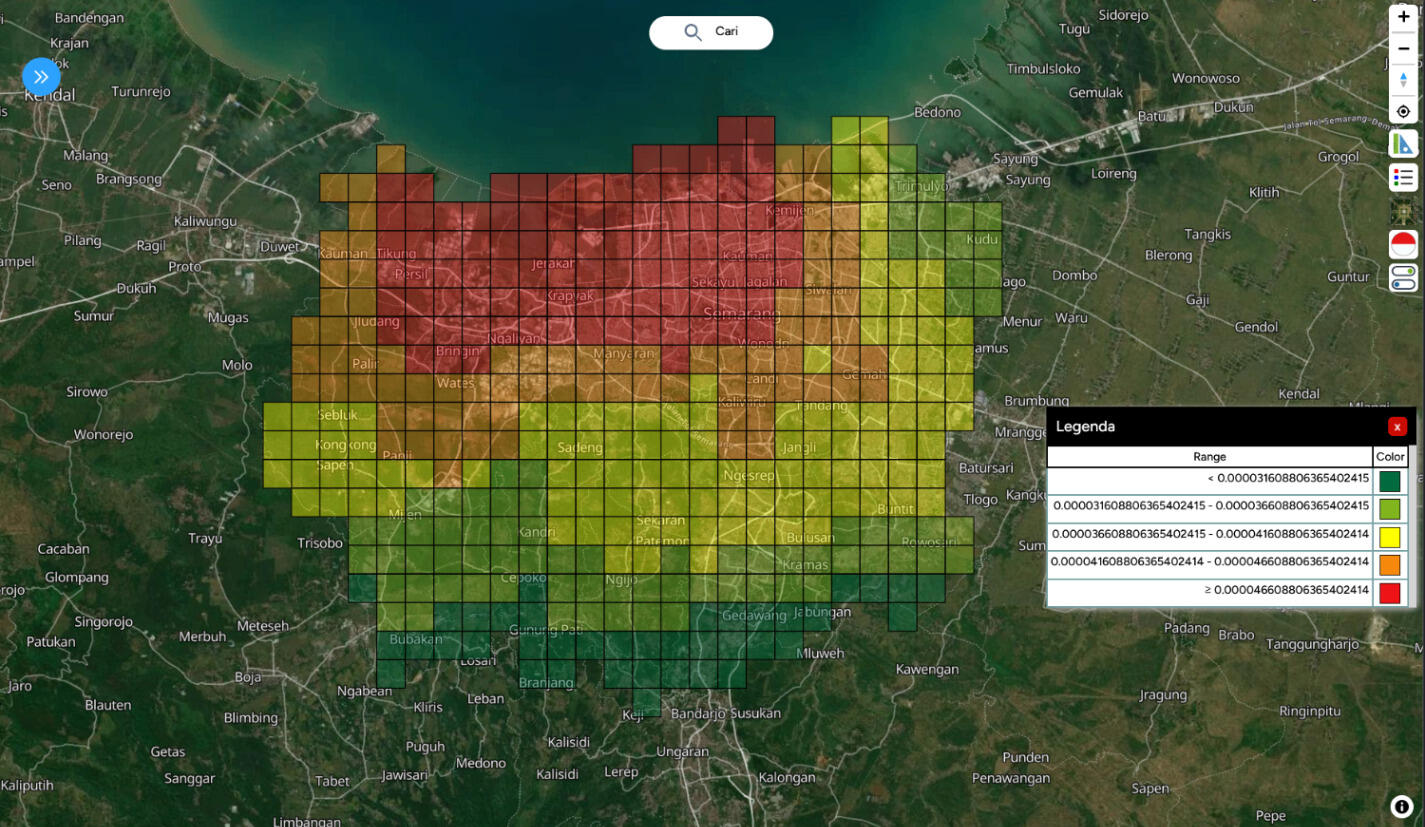Reset map compass orientation to north
1425x827 pixels.
coord(1403,80)
